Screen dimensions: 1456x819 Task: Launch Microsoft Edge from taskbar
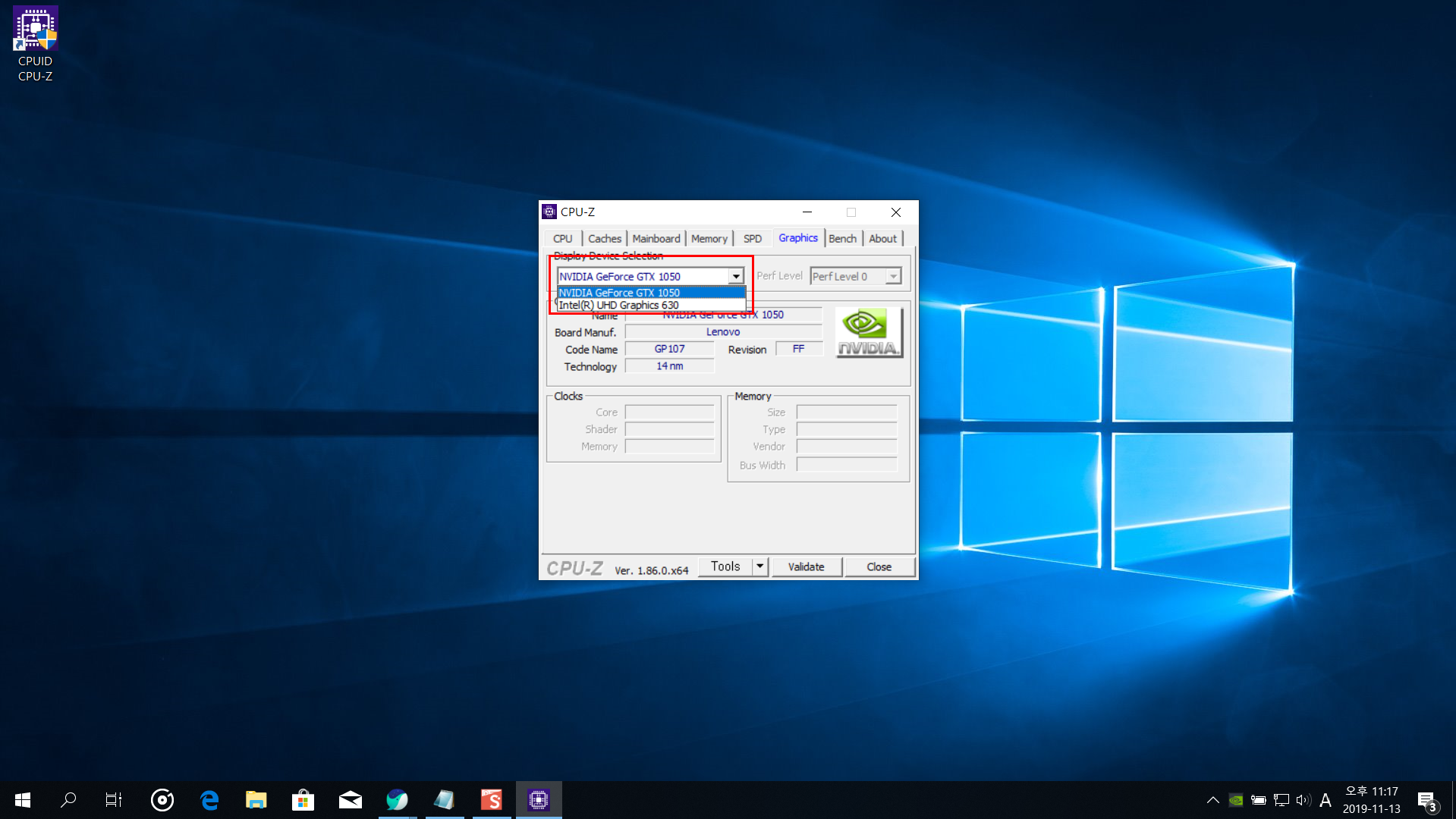click(209, 800)
